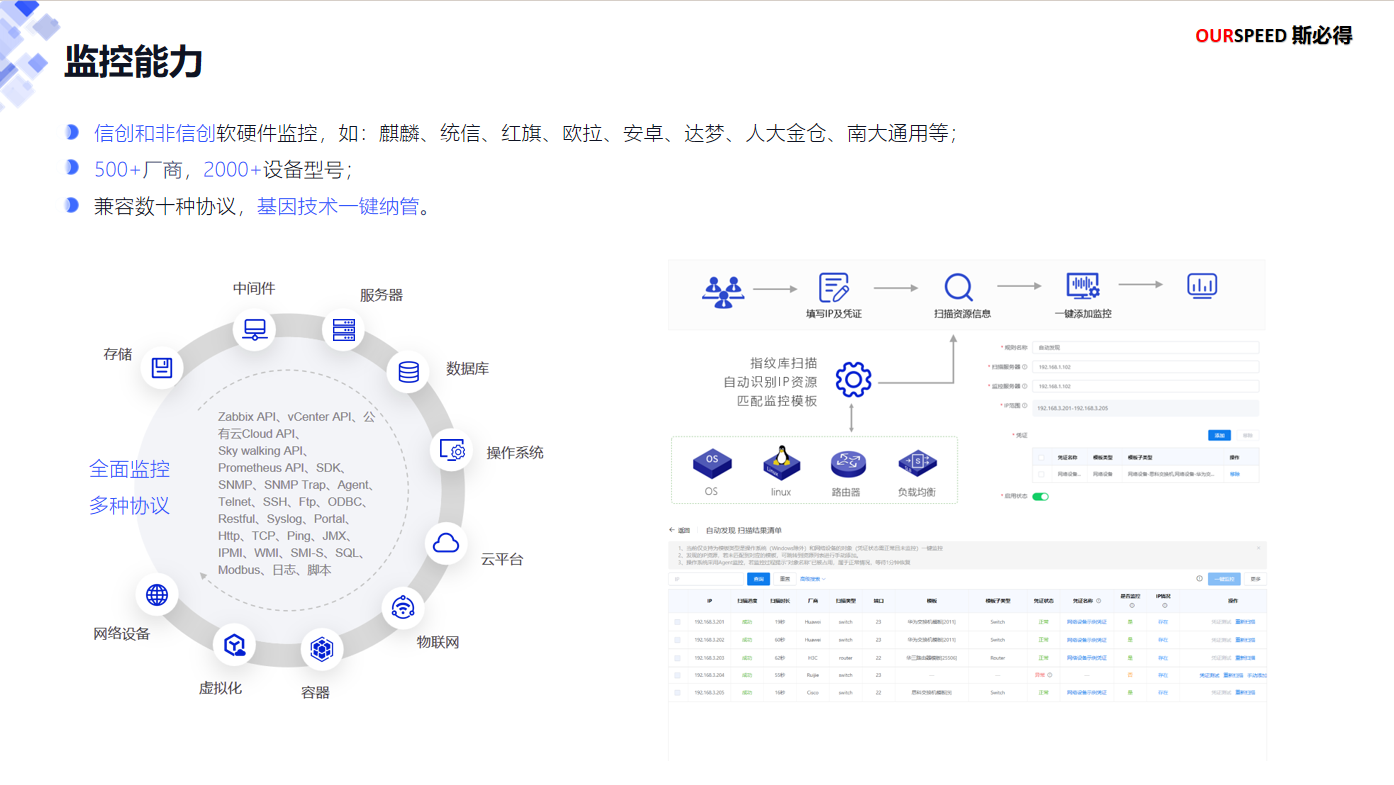Click the 返回 back arrow link
Viewport: 1394px width, 785px height.
click(680, 530)
